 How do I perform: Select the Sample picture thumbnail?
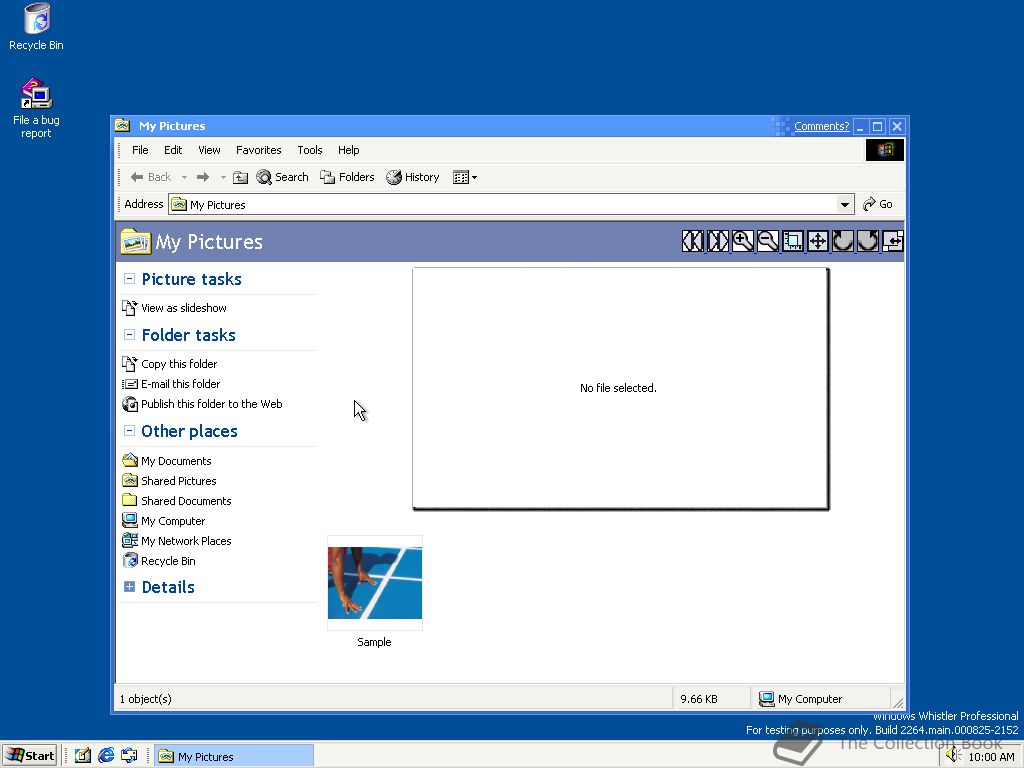coord(375,583)
